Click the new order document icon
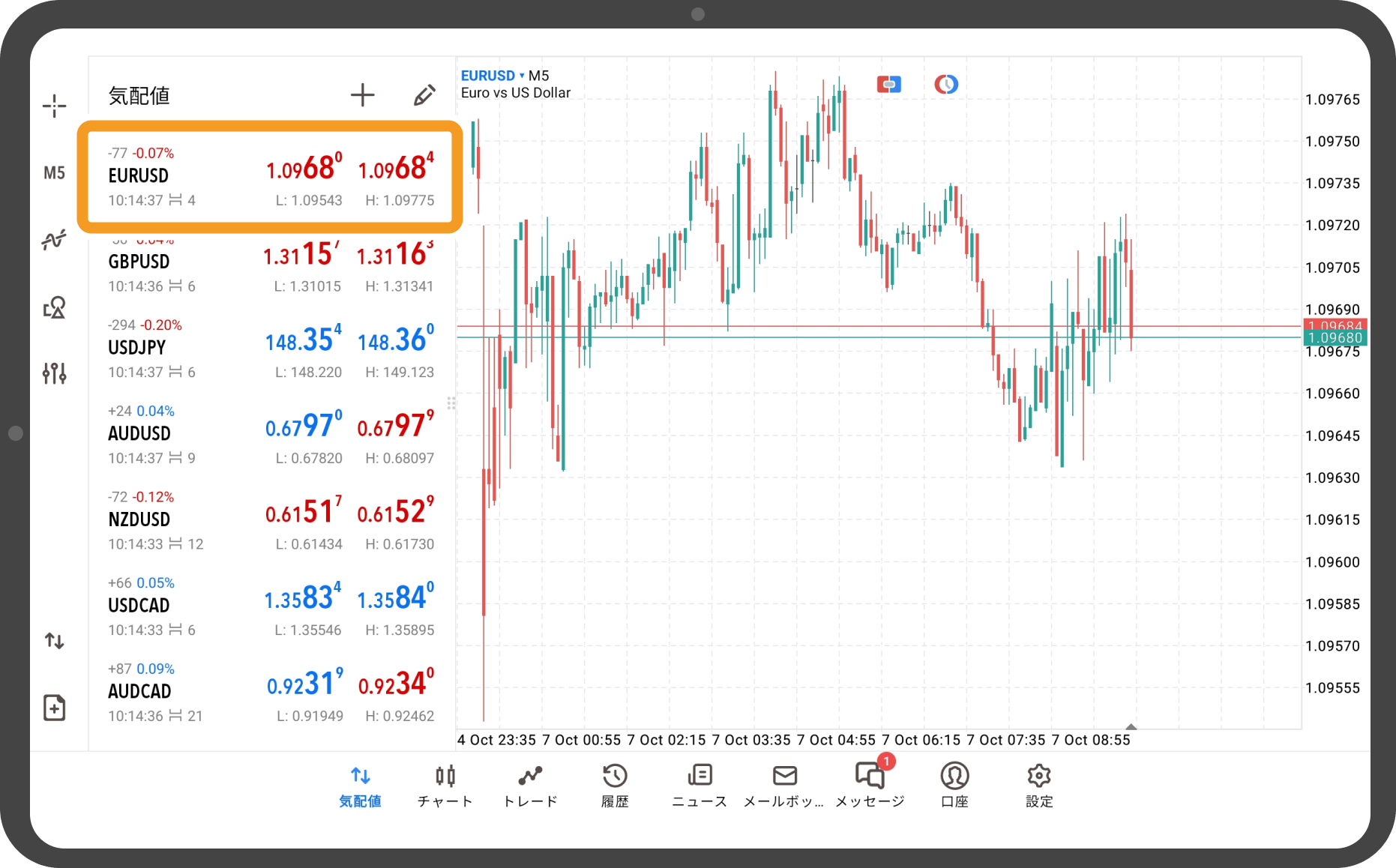The image size is (1396, 868). (x=54, y=708)
